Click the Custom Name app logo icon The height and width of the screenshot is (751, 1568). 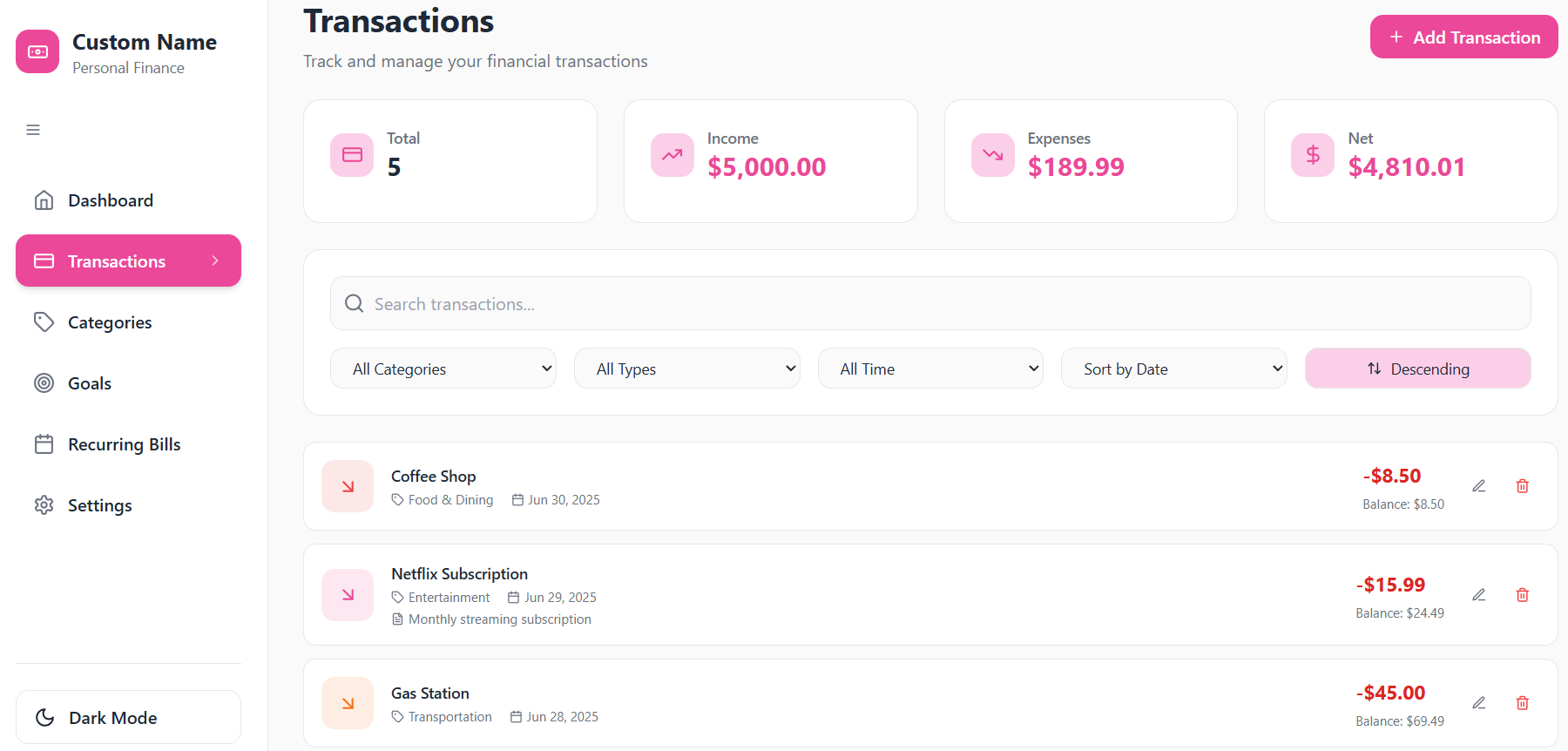(x=37, y=51)
